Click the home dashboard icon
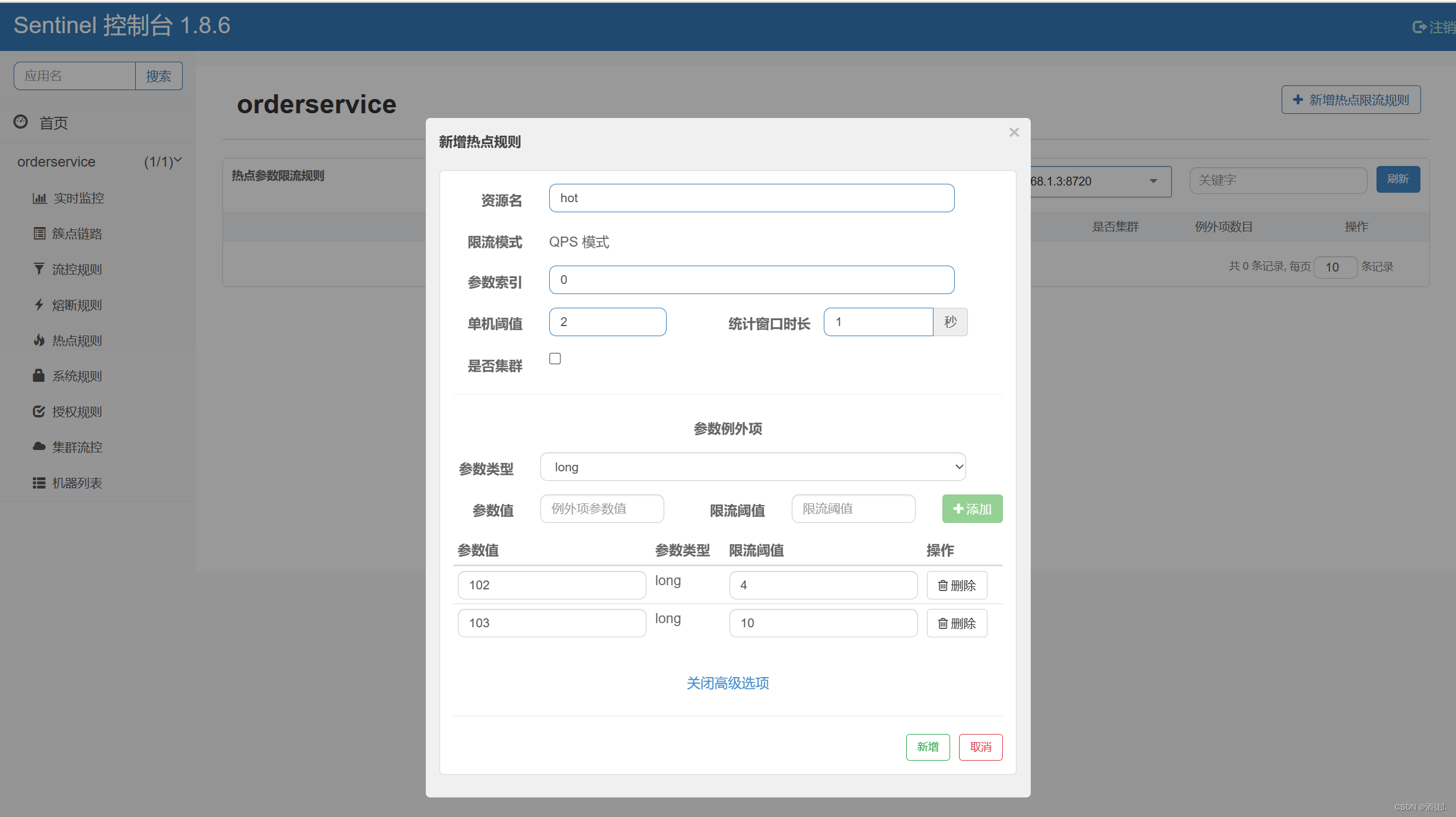Screen dimensions: 1456x817 21,122
